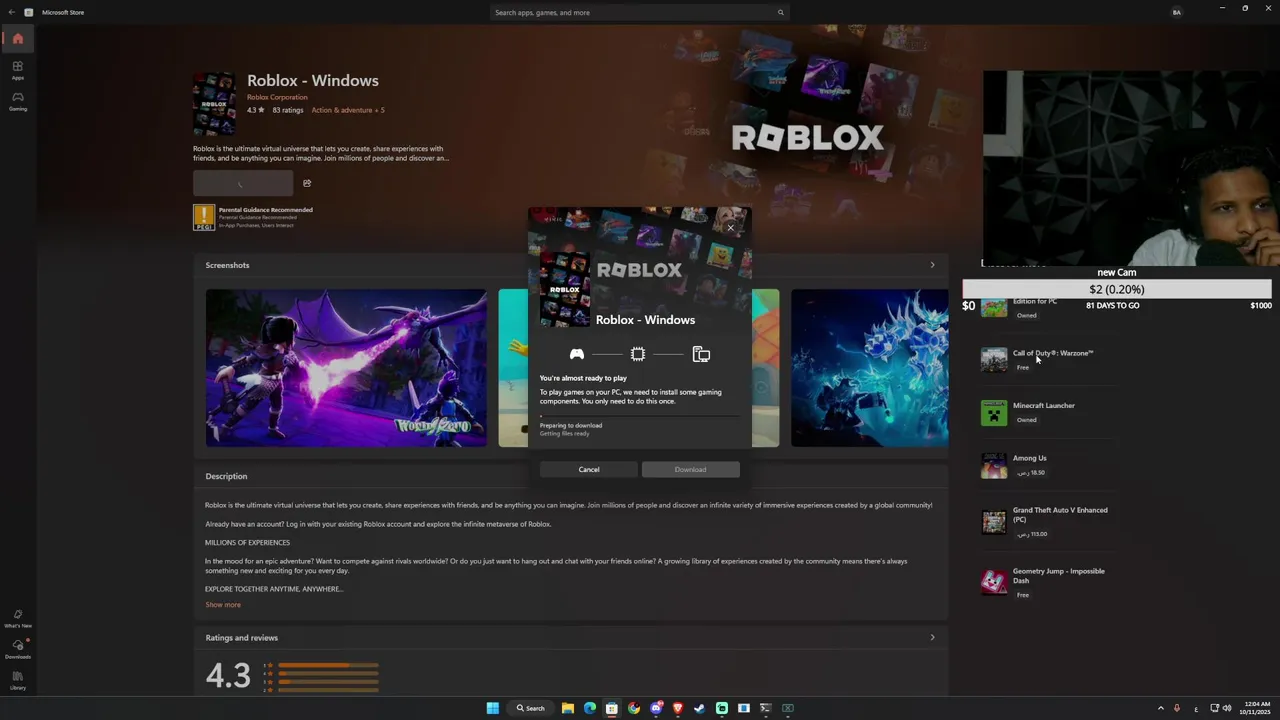
Task: Open Among Us in the sidebar list
Action: (1030, 458)
